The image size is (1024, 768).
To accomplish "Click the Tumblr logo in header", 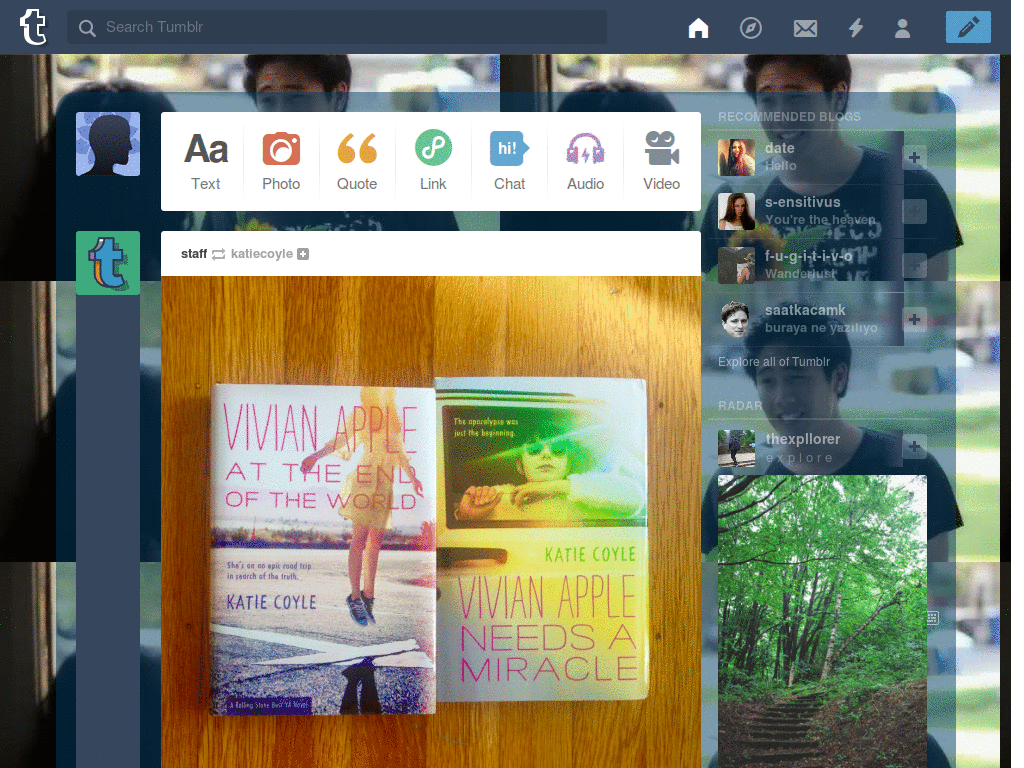I will 33,27.
